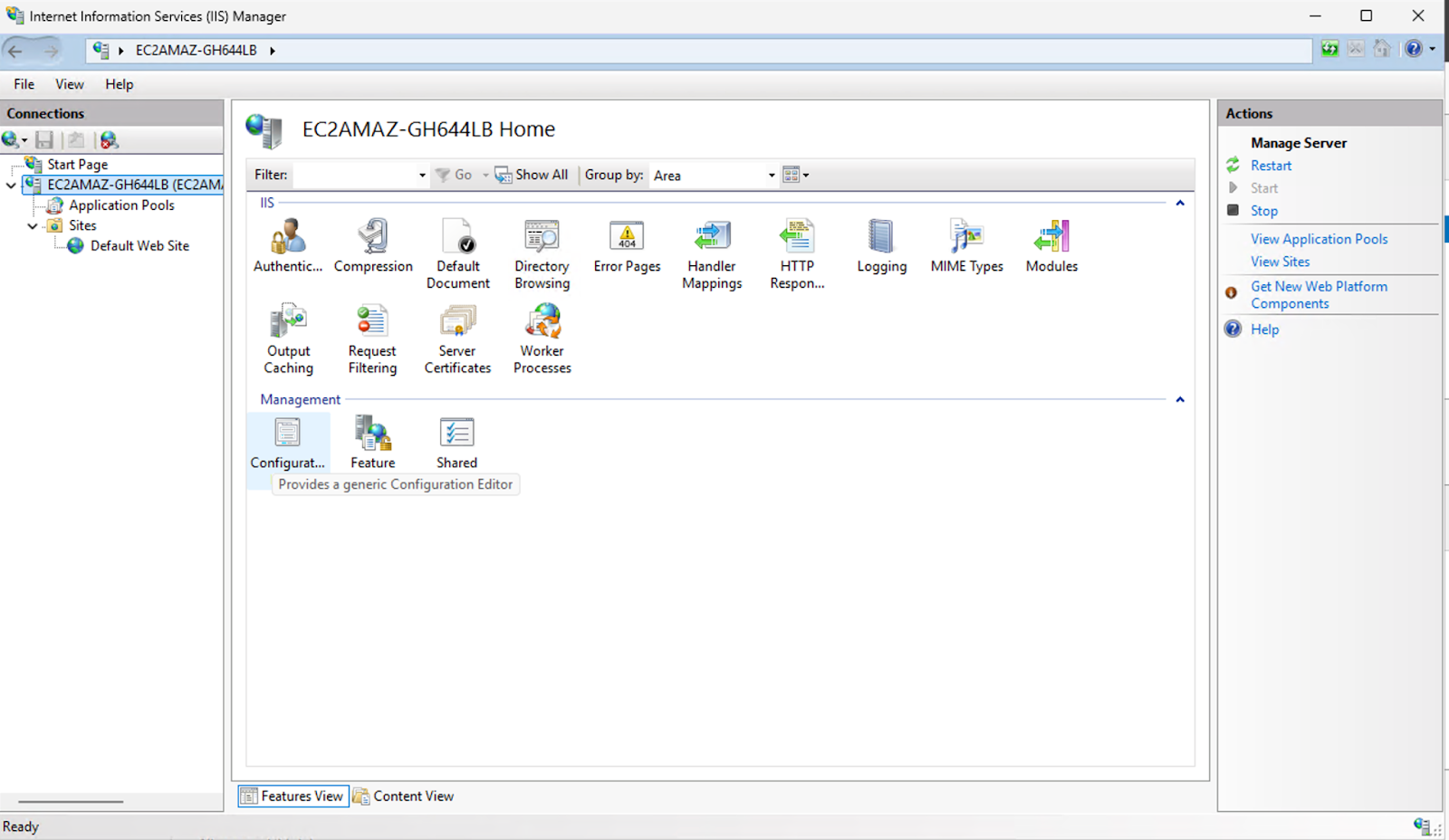Open the Compression feature
The width and height of the screenshot is (1449, 840).
point(372,244)
